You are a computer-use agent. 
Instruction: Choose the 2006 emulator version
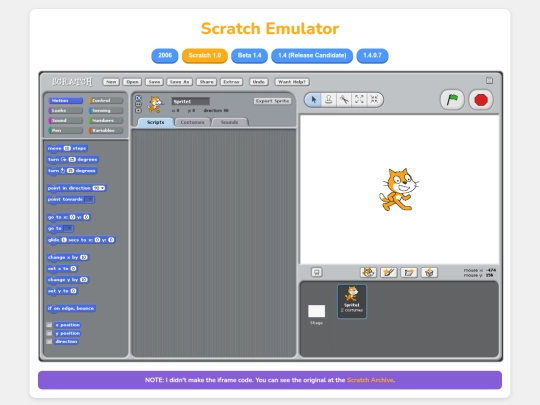(165, 55)
